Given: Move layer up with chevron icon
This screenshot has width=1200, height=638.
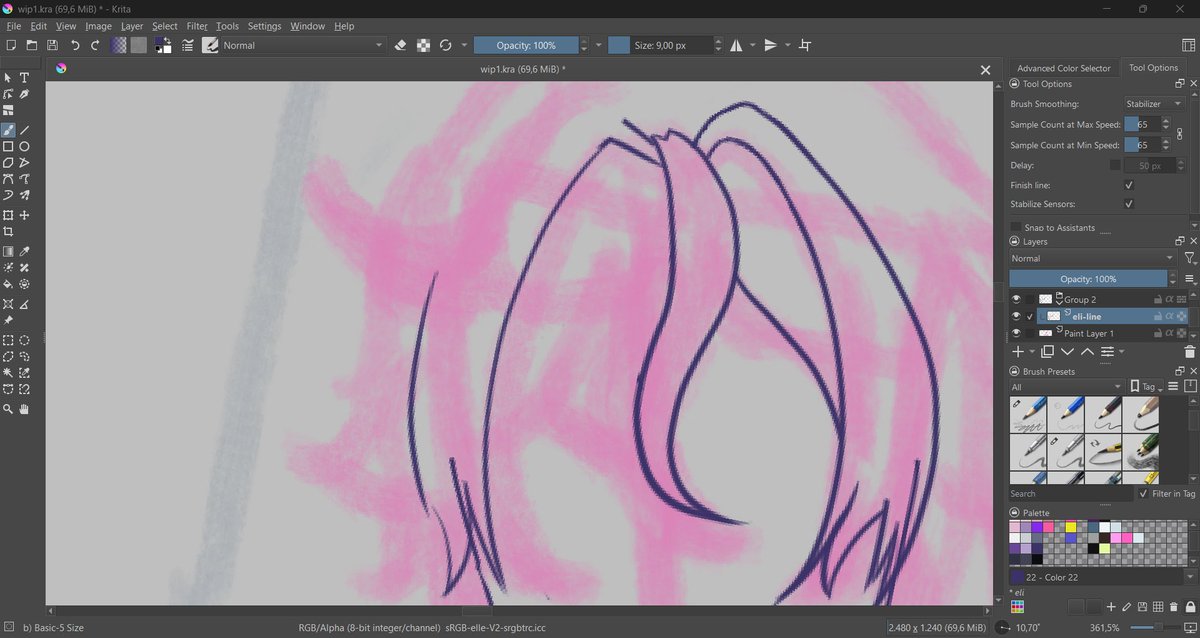Looking at the screenshot, I should 1087,352.
